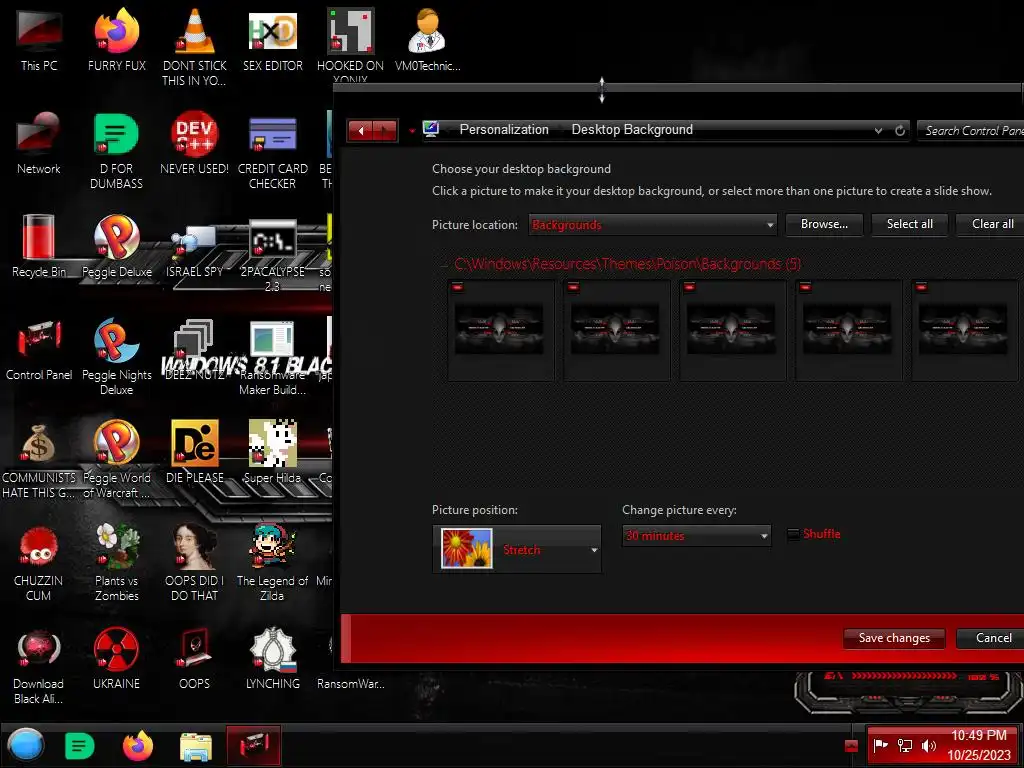
Task: Click the Browse button
Action: coord(824,224)
